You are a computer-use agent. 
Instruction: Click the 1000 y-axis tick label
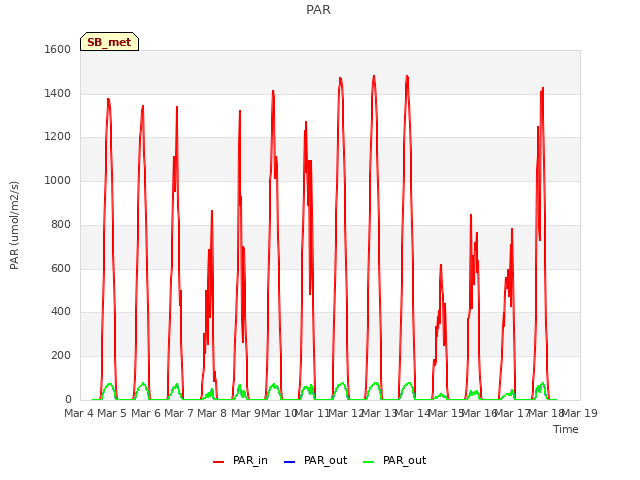58,180
